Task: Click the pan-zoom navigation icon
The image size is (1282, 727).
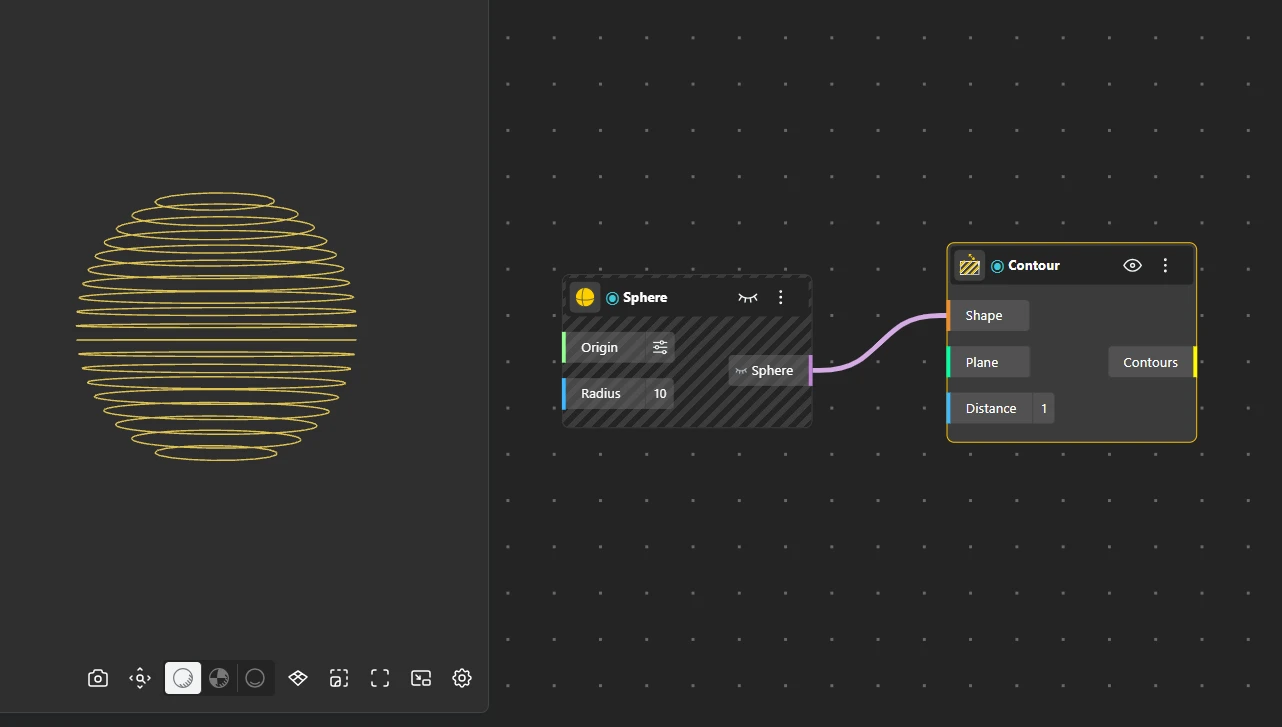Action: (140, 678)
